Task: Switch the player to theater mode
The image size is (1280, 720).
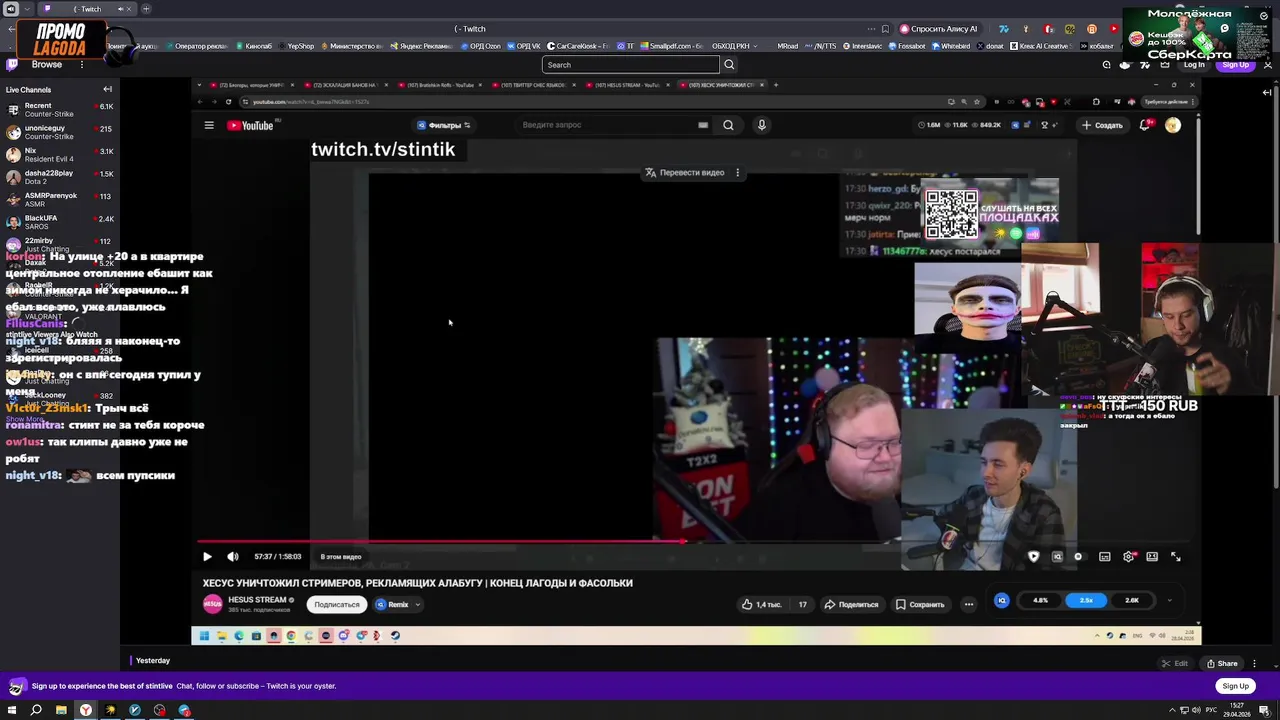Action: (x=1152, y=557)
